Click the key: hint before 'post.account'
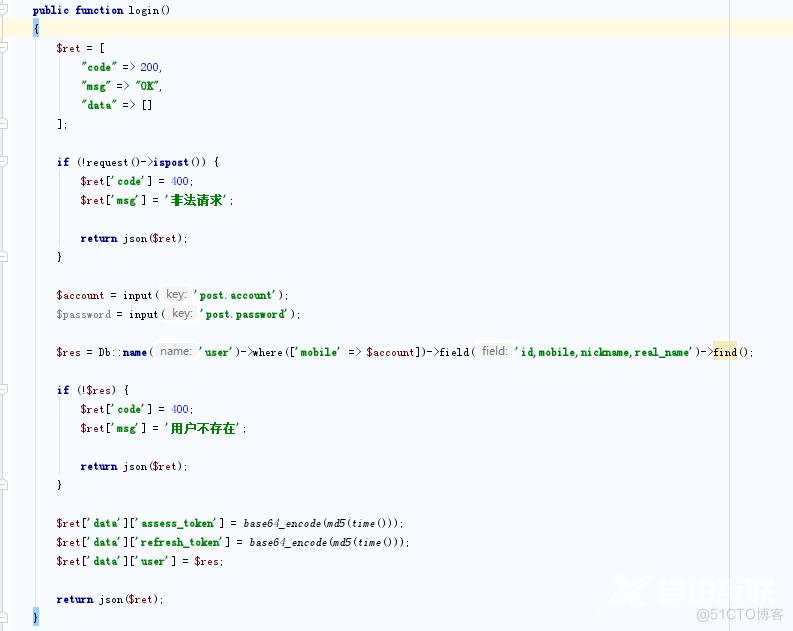Viewport: 793px width, 631px height. click(x=175, y=295)
